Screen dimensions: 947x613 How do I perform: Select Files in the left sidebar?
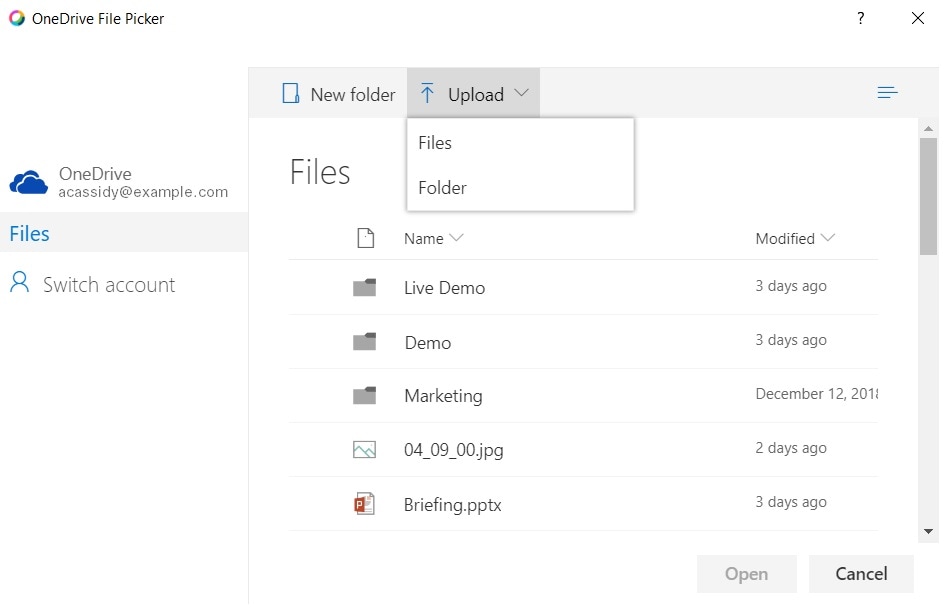[x=29, y=233]
